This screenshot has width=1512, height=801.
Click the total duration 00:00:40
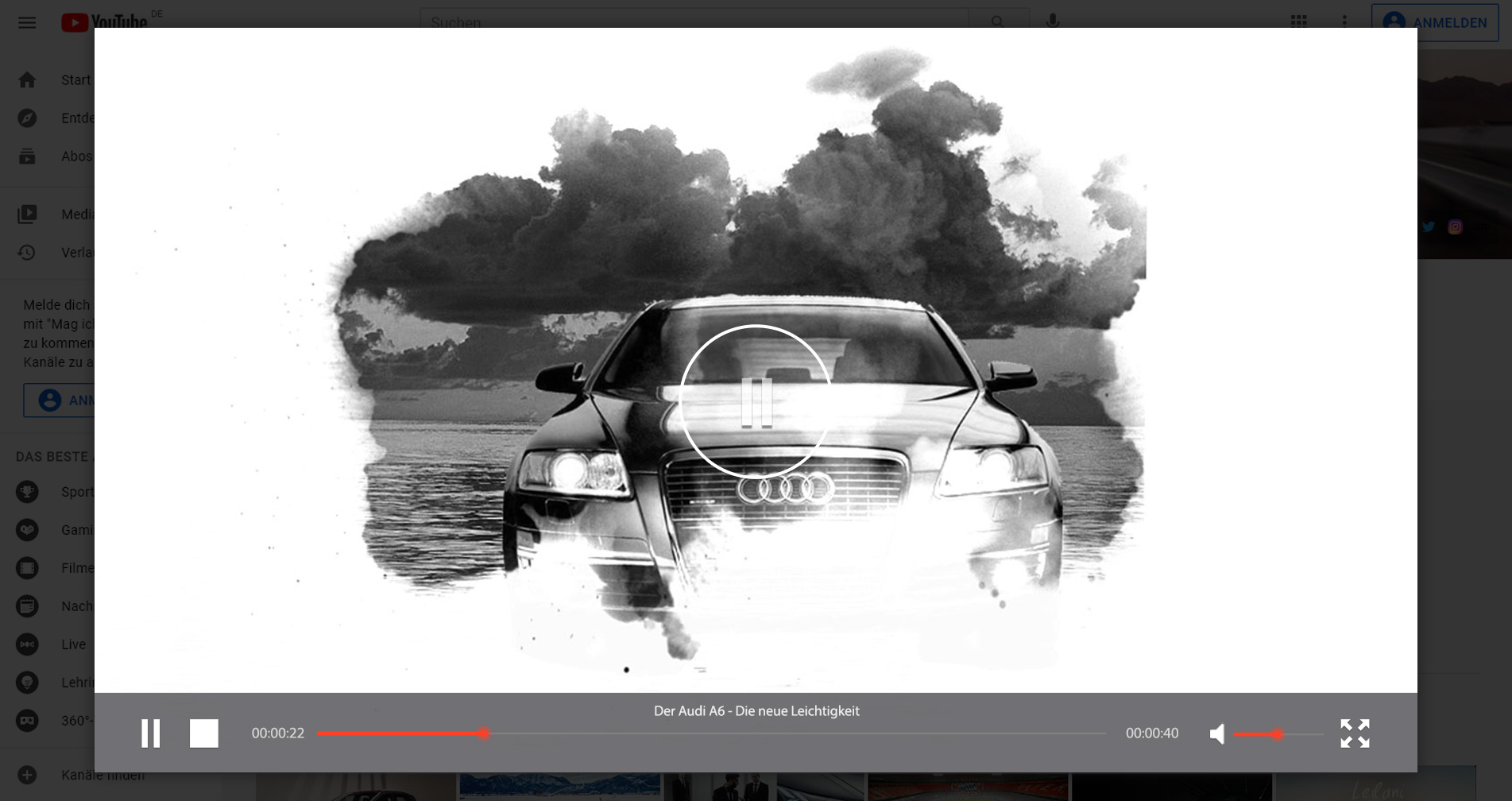(x=1152, y=733)
